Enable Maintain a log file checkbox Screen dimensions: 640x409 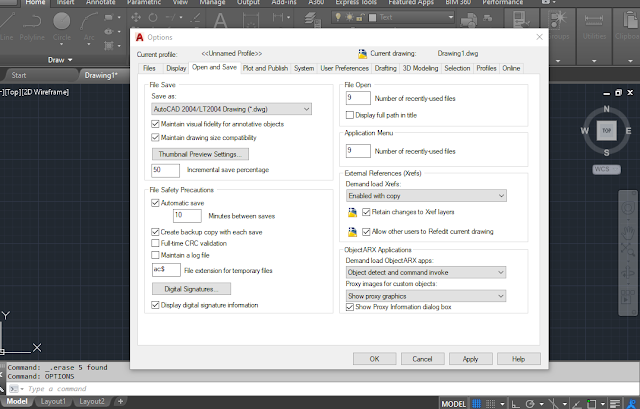coord(155,255)
